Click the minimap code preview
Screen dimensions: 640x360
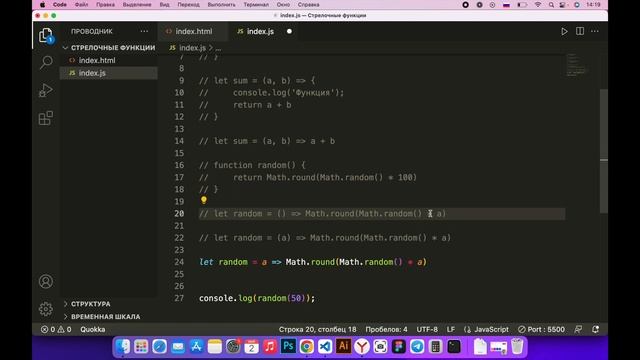576,65
